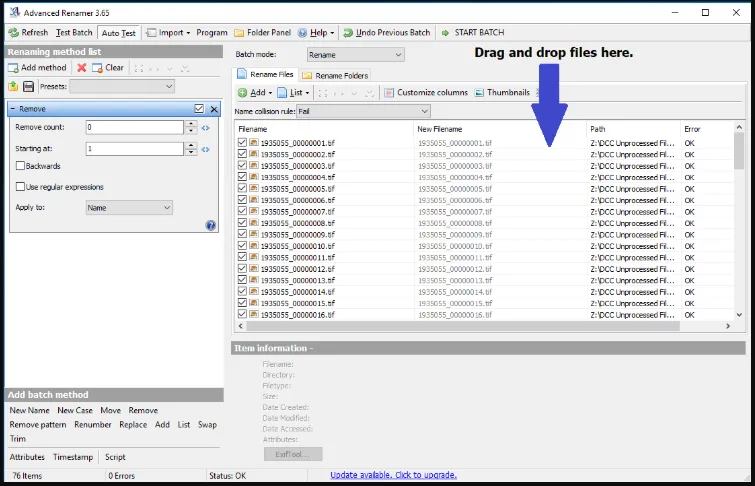Open the Name collision rule dropdown

(363, 111)
